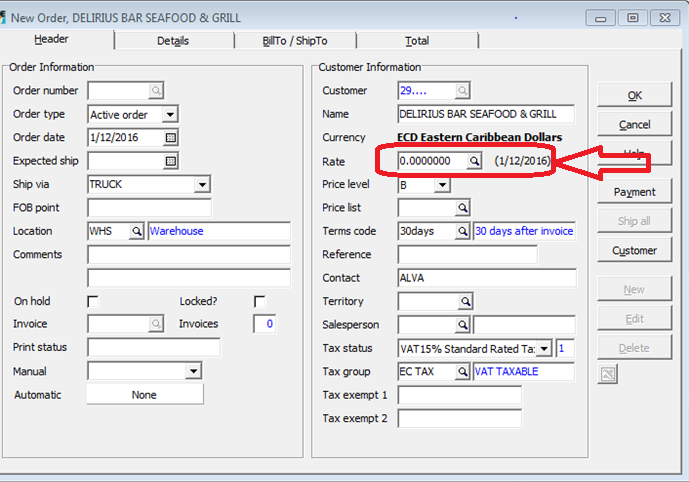This screenshot has width=689, height=482.
Task: Open the Price list lookup icon
Action: point(462,208)
